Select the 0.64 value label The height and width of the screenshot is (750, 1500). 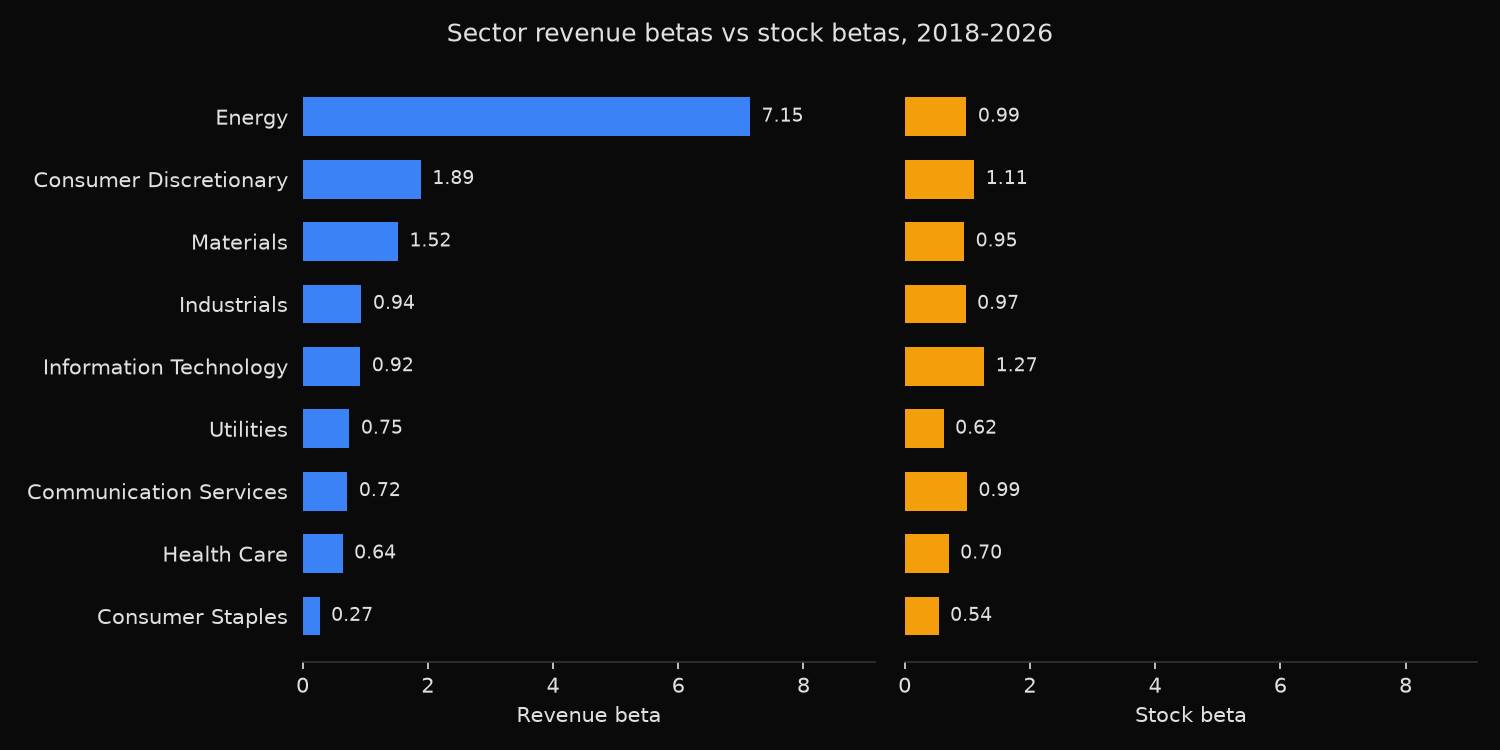coord(375,553)
